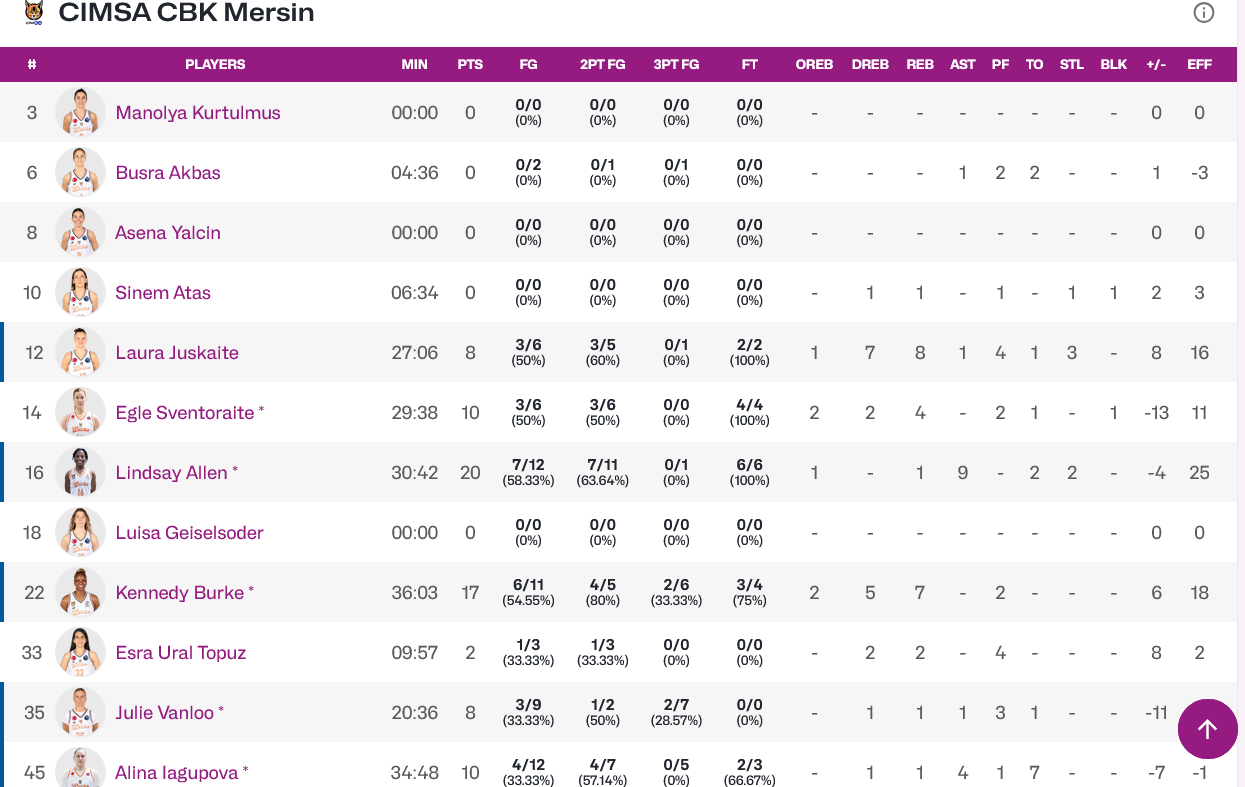1245x787 pixels.
Task: Click Kennedy Burke's player photo
Action: point(80,593)
